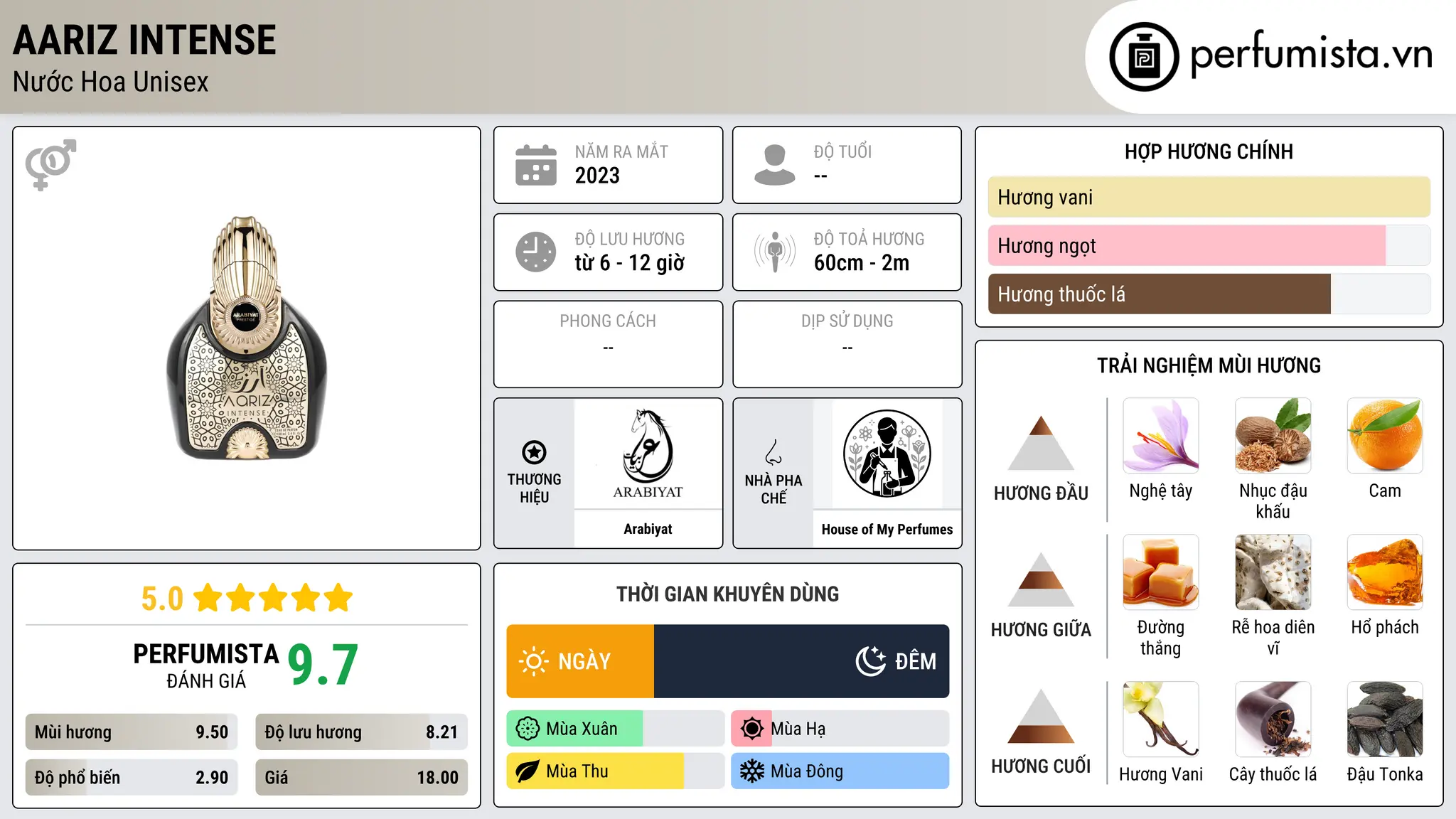1456x819 pixels.
Task: Select the Rễ hoa diên vĩ note image
Action: pyautogui.click(x=1273, y=572)
